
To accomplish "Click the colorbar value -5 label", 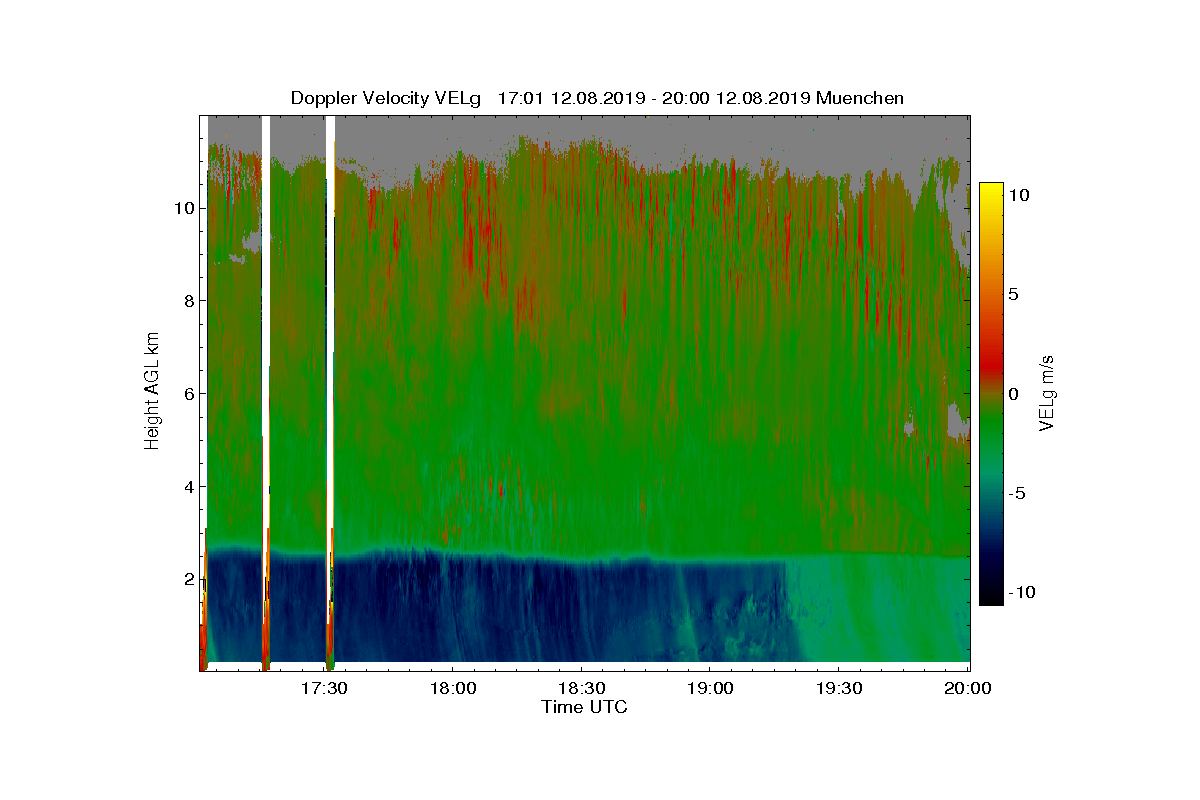I will click(x=1017, y=493).
